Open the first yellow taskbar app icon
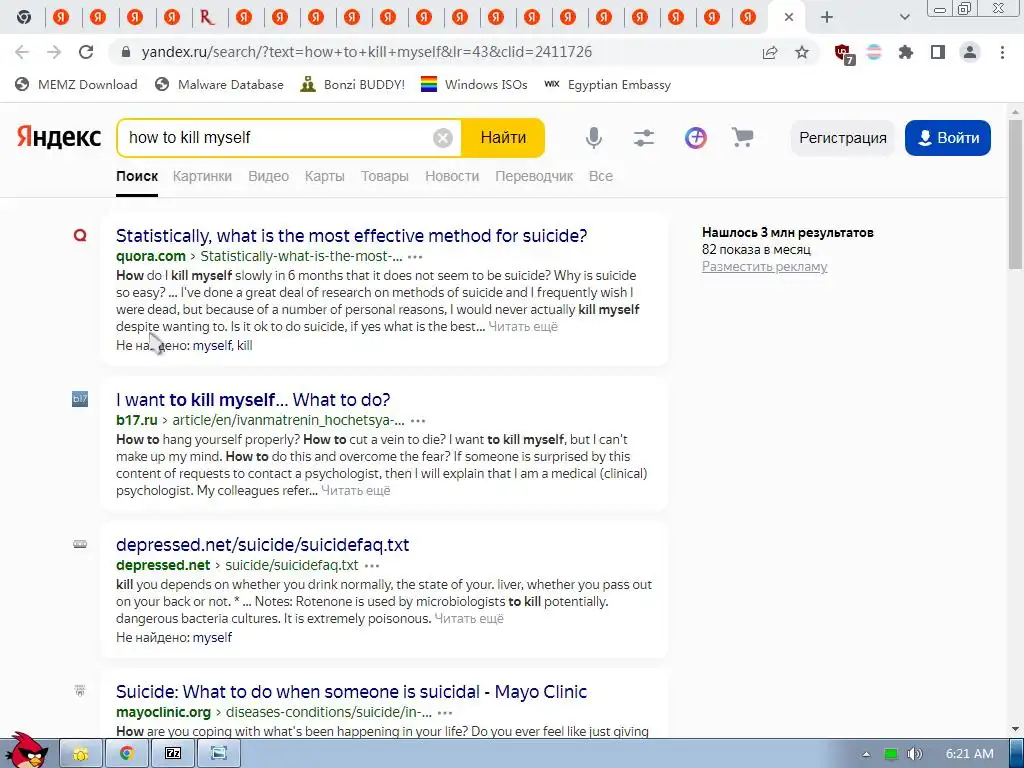The image size is (1024, 768). pyautogui.click(x=81, y=754)
